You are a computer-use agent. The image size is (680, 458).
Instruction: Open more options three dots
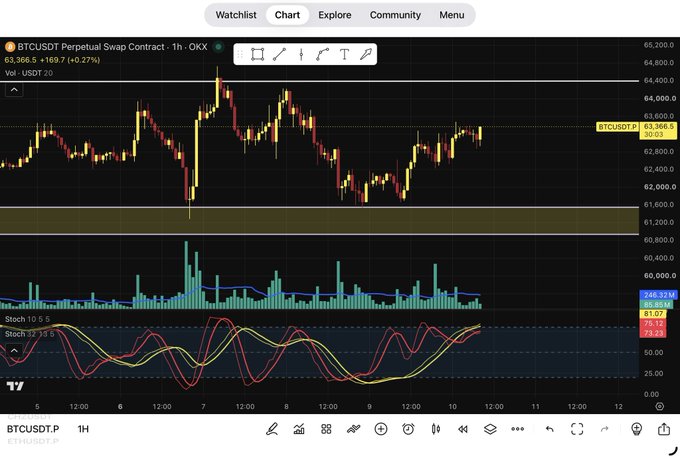pos(517,429)
